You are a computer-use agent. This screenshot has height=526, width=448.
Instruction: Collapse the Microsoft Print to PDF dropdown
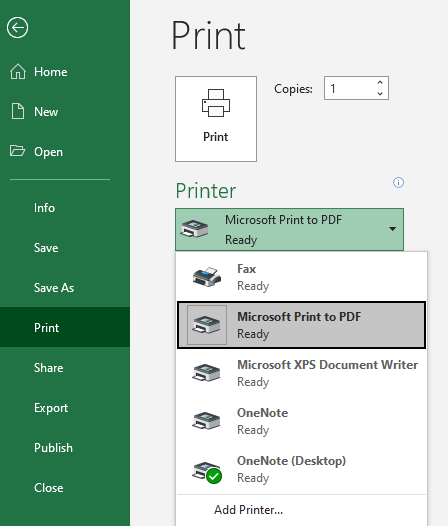point(289,229)
